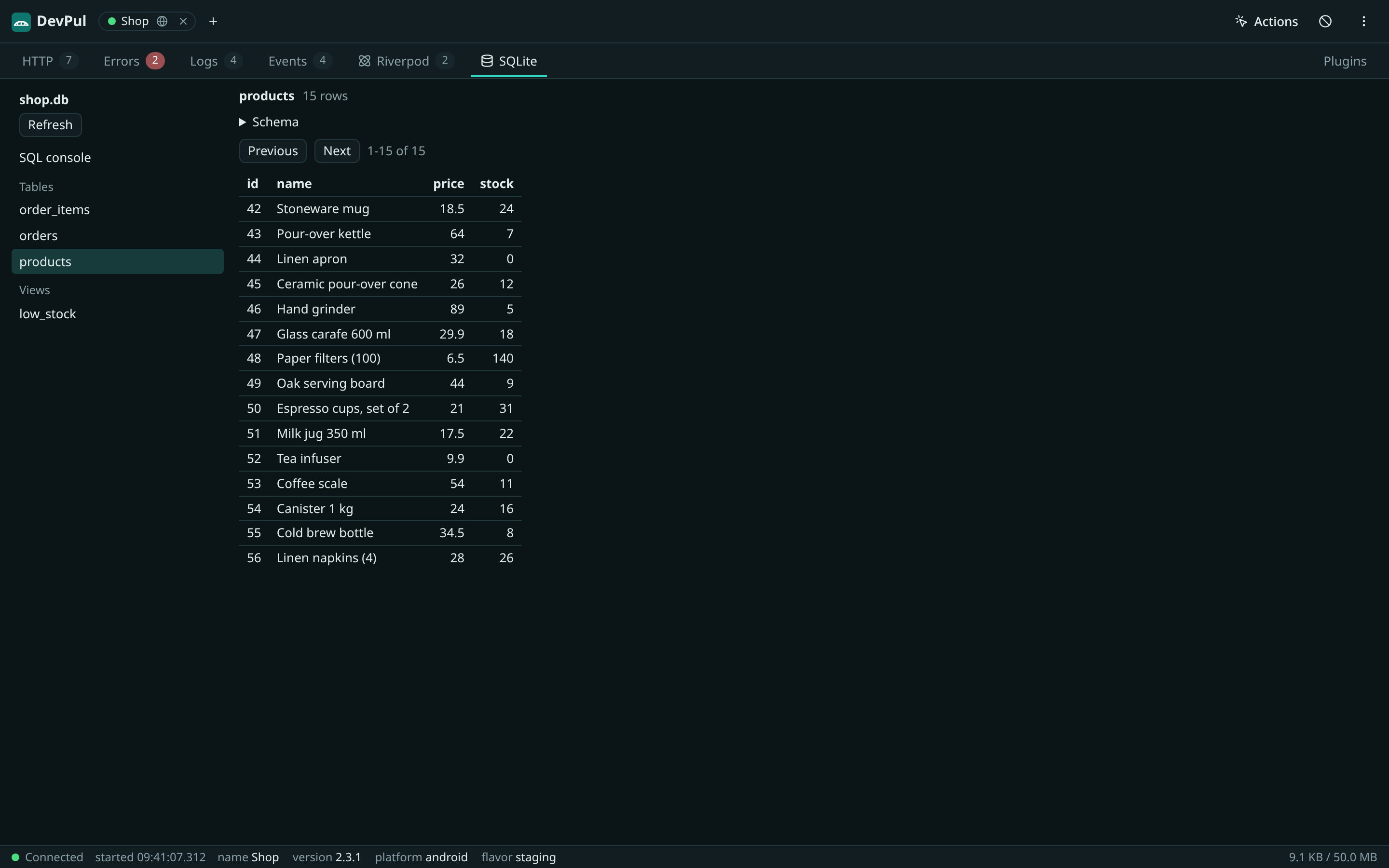Open the three-dot overflow menu
Image resolution: width=1389 pixels, height=868 pixels.
coord(1364,21)
